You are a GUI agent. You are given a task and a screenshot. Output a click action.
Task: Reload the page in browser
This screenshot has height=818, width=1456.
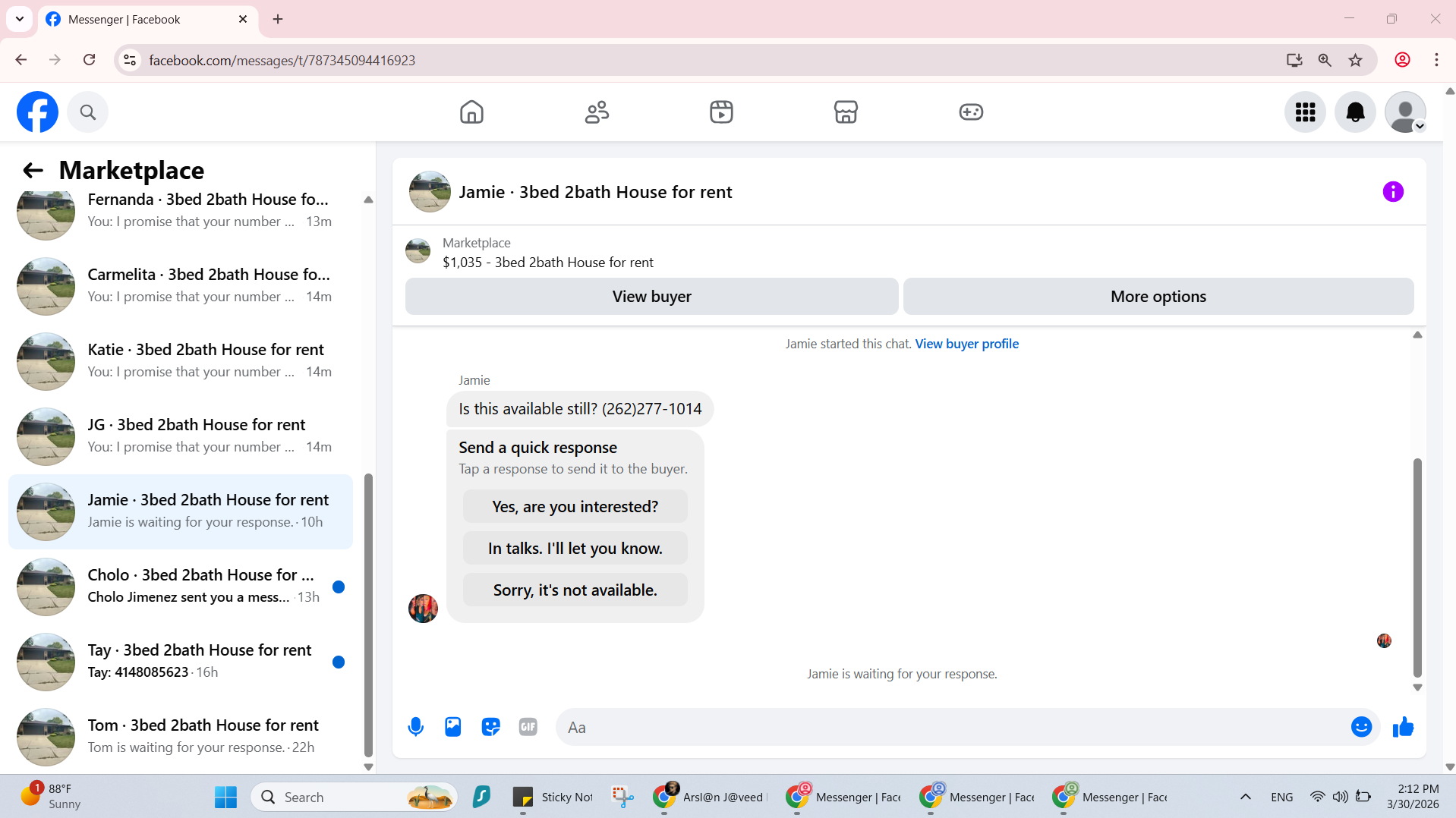coord(89,60)
